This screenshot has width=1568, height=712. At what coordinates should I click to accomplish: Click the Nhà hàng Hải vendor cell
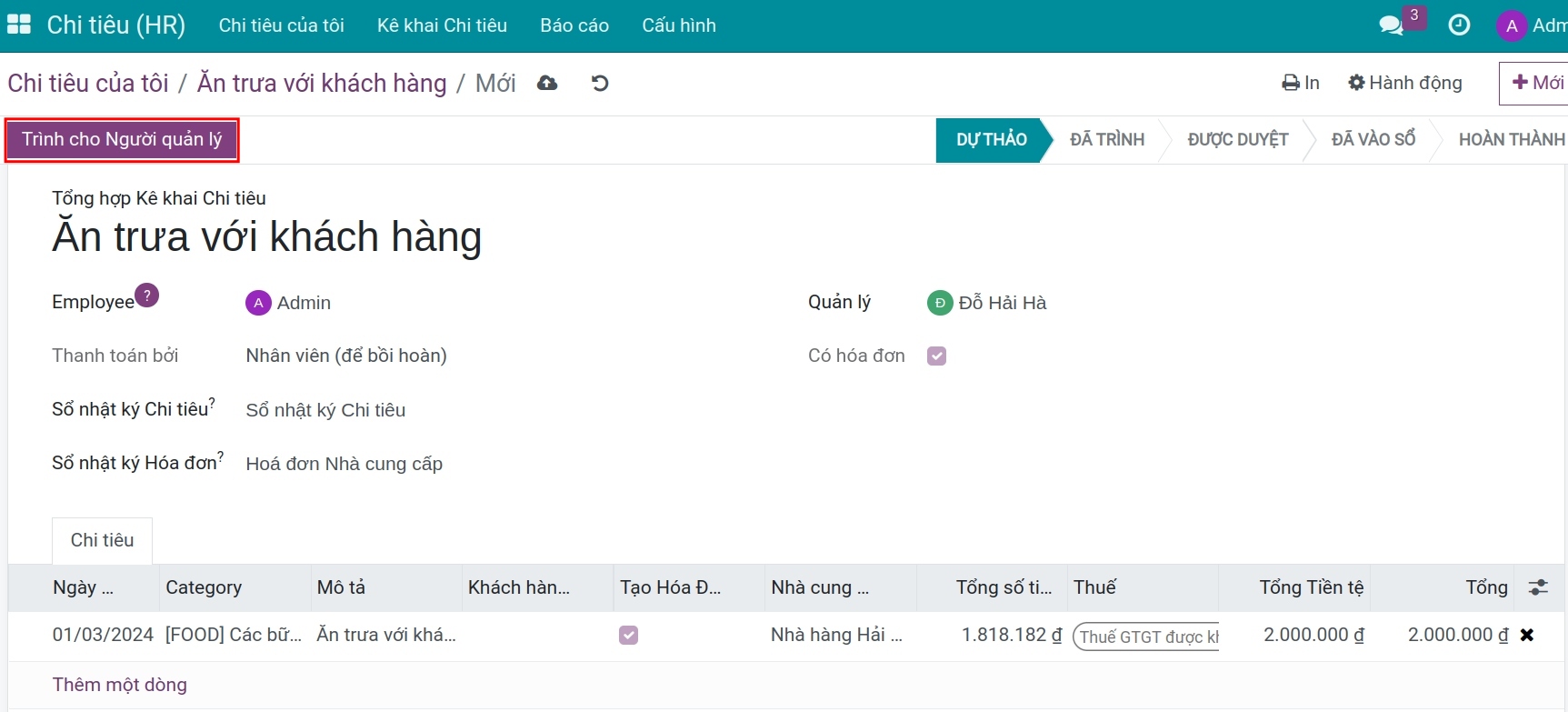point(837,635)
